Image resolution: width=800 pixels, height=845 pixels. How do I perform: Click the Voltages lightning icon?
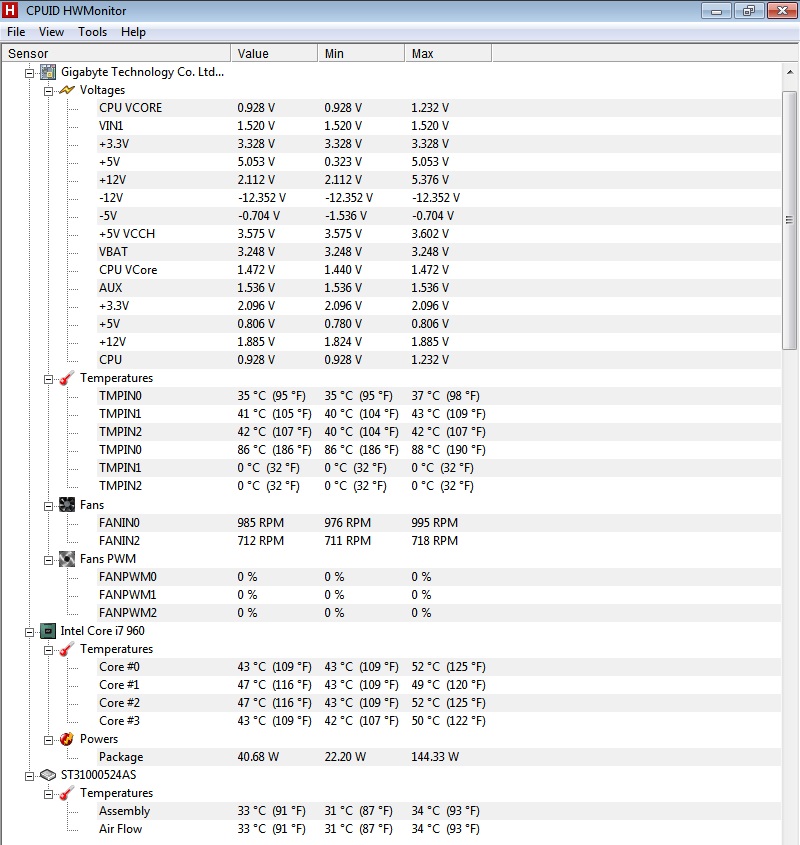(x=67, y=90)
